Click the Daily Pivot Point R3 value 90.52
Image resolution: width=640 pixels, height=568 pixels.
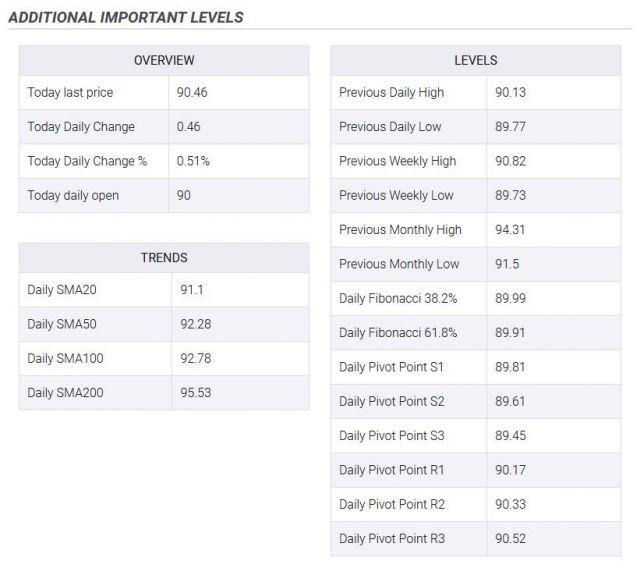510,538
